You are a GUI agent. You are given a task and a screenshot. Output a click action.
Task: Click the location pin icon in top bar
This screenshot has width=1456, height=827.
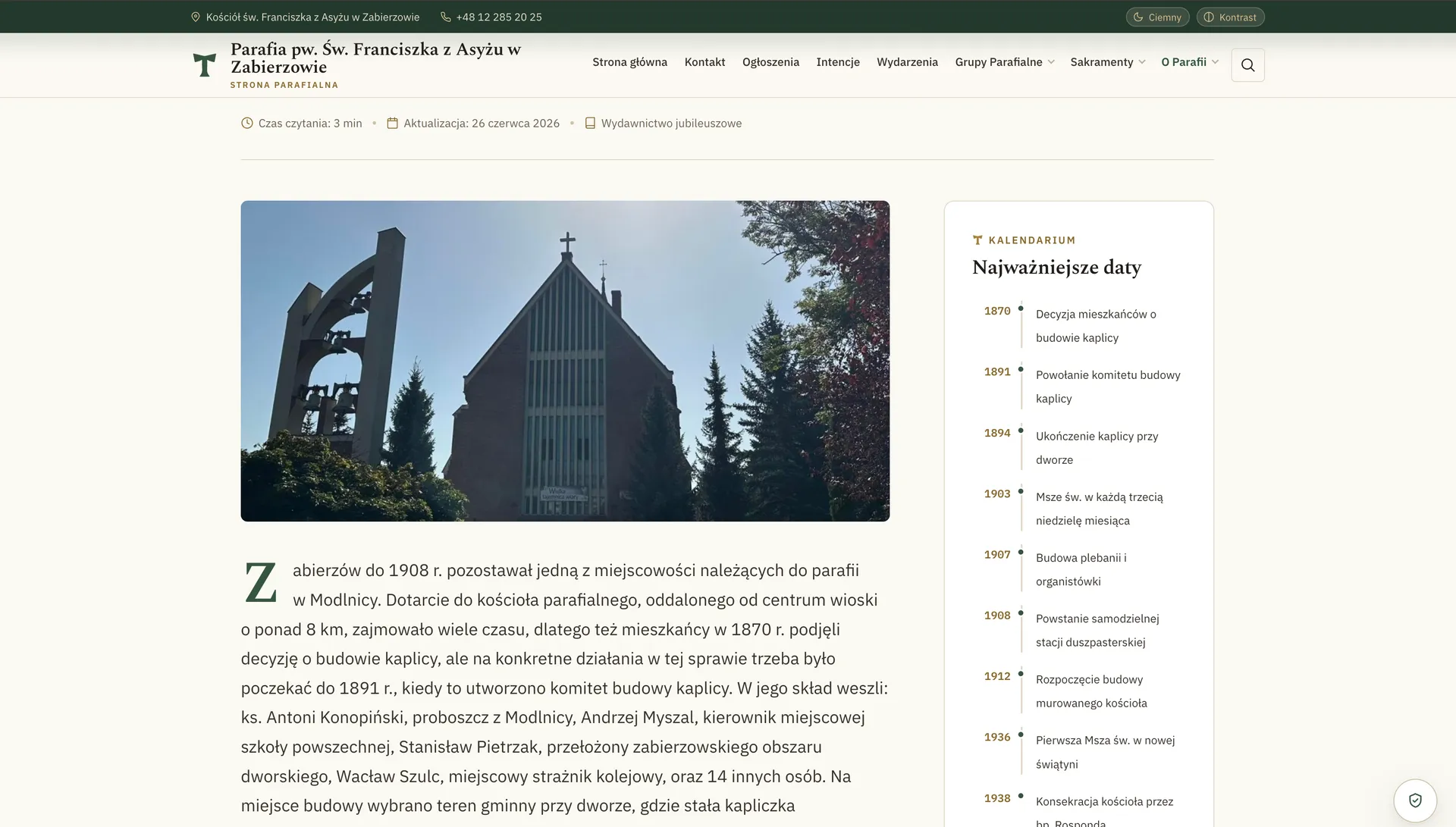[x=196, y=17]
